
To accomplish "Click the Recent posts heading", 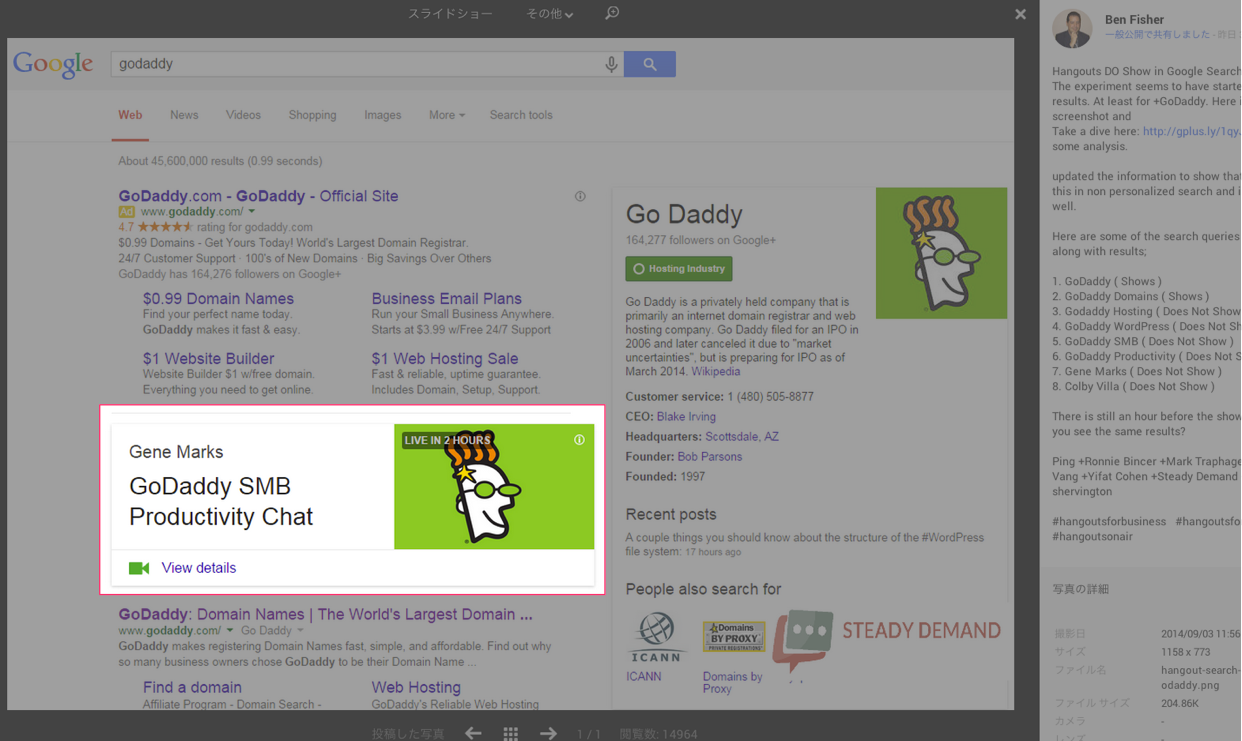I will pos(671,514).
